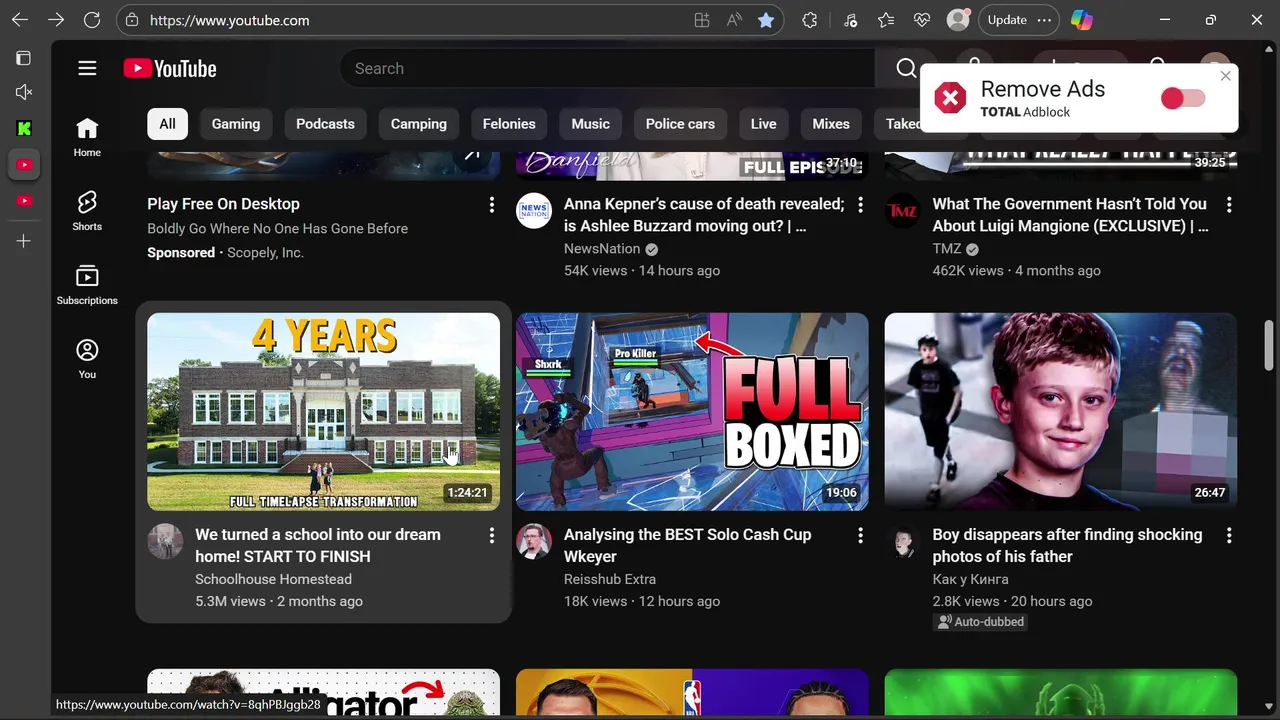
Task: Open Subscriptions from the sidebar
Action: (87, 285)
